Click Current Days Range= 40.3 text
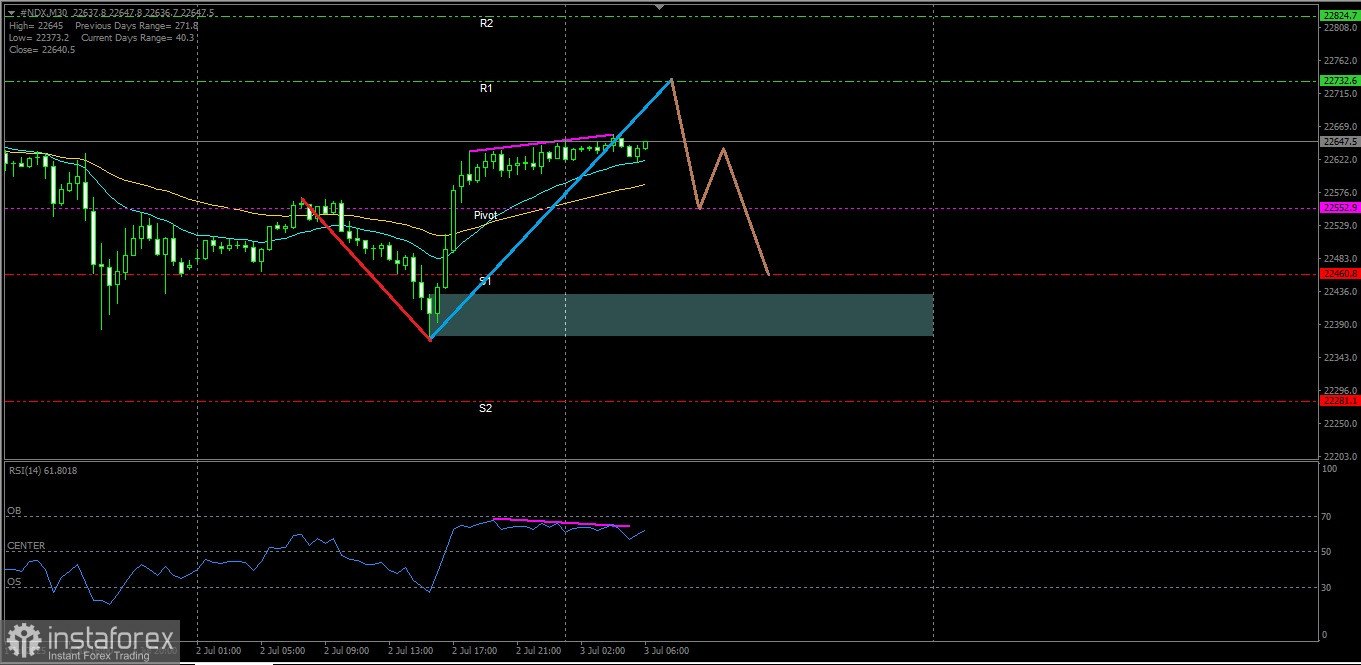The height and width of the screenshot is (665, 1361). click(135, 37)
